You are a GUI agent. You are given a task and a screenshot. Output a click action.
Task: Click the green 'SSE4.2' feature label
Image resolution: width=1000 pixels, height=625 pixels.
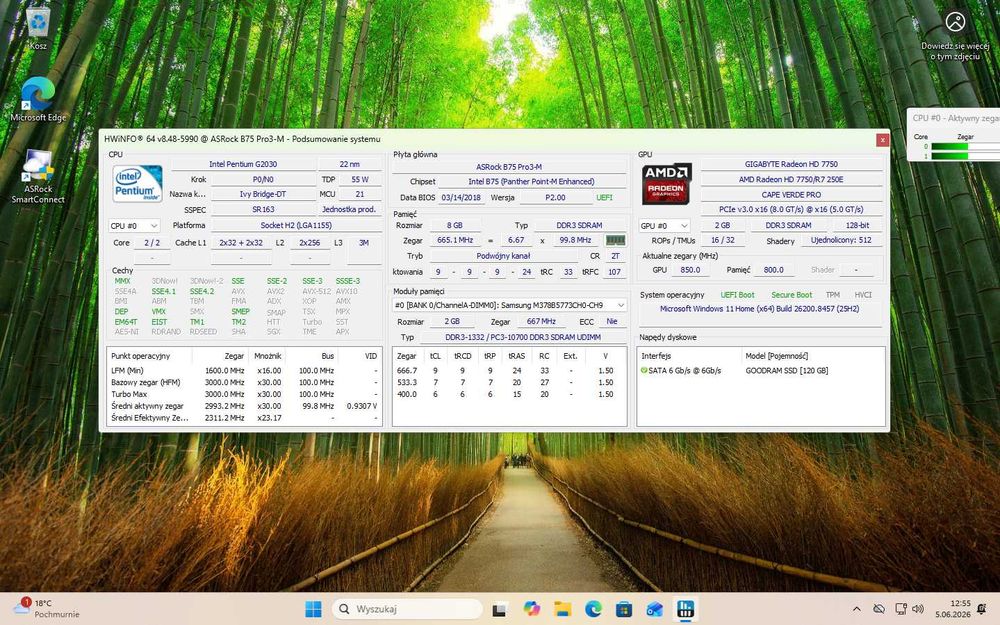click(202, 291)
